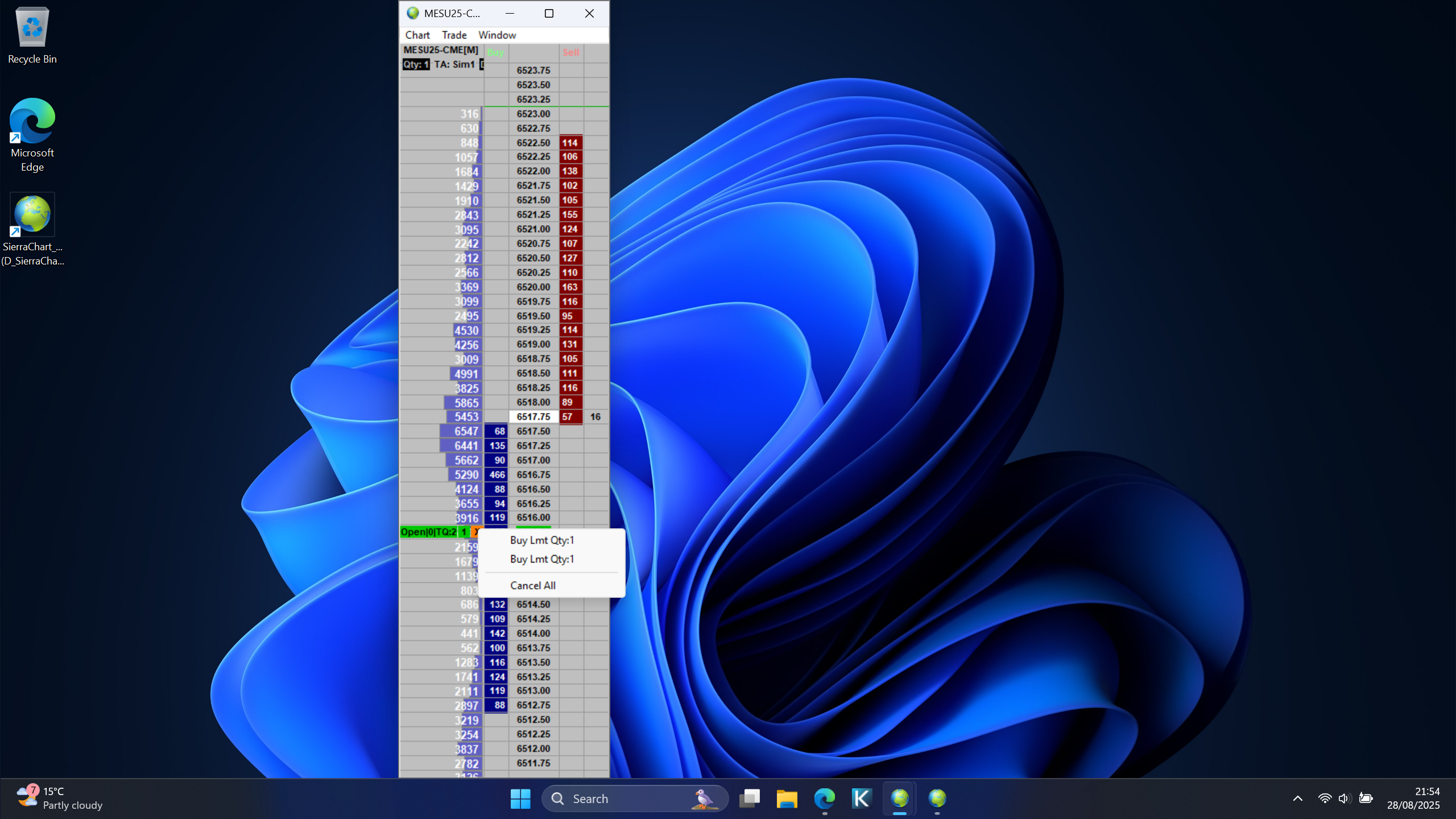Image resolution: width=1456 pixels, height=819 pixels.
Task: Choose the first Buy Lmt Qty:1 entry
Action: click(x=541, y=540)
